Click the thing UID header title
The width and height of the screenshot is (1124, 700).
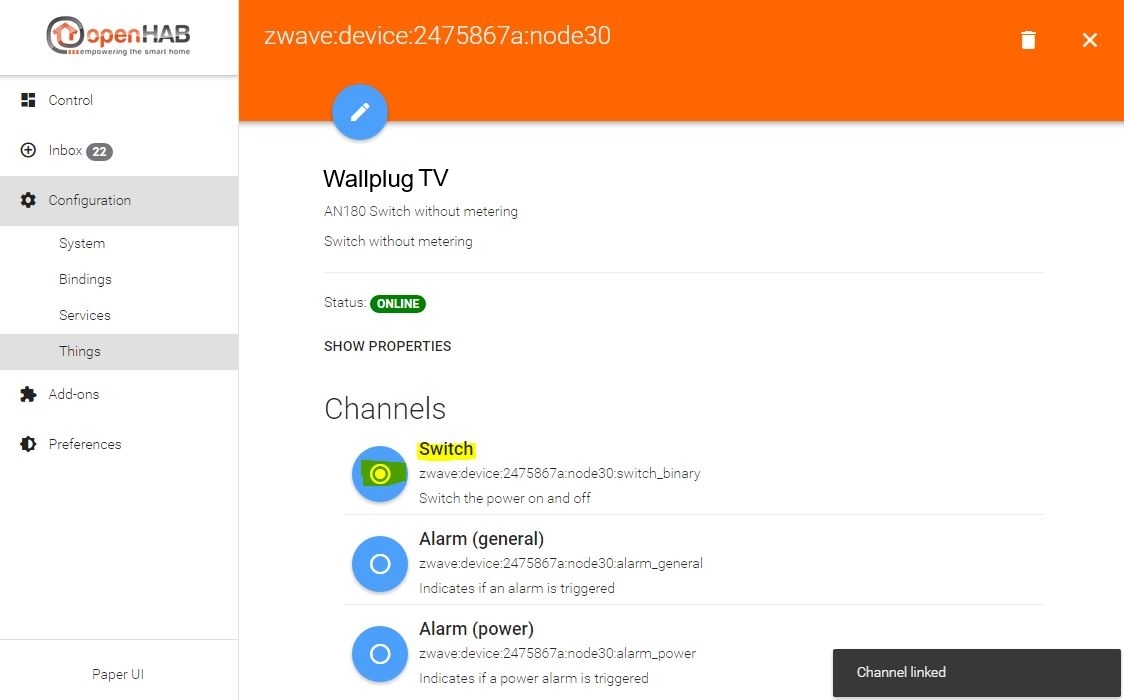pos(437,36)
